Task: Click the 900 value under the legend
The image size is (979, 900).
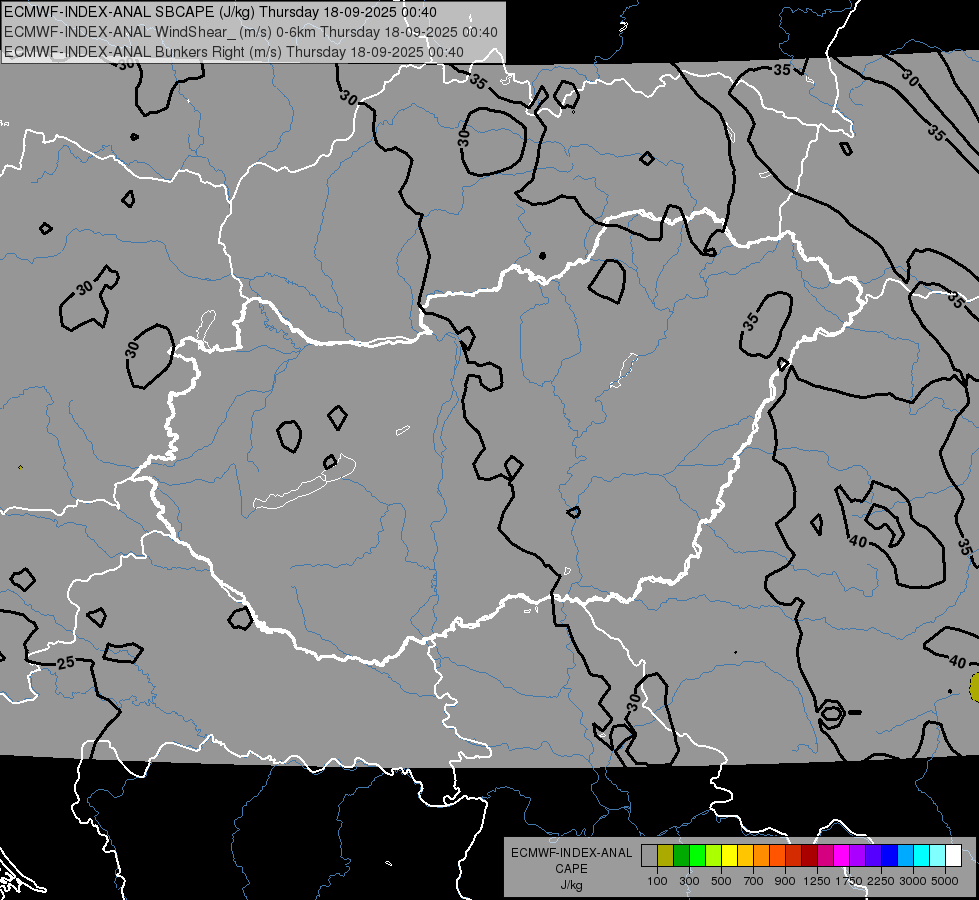Action: (785, 881)
